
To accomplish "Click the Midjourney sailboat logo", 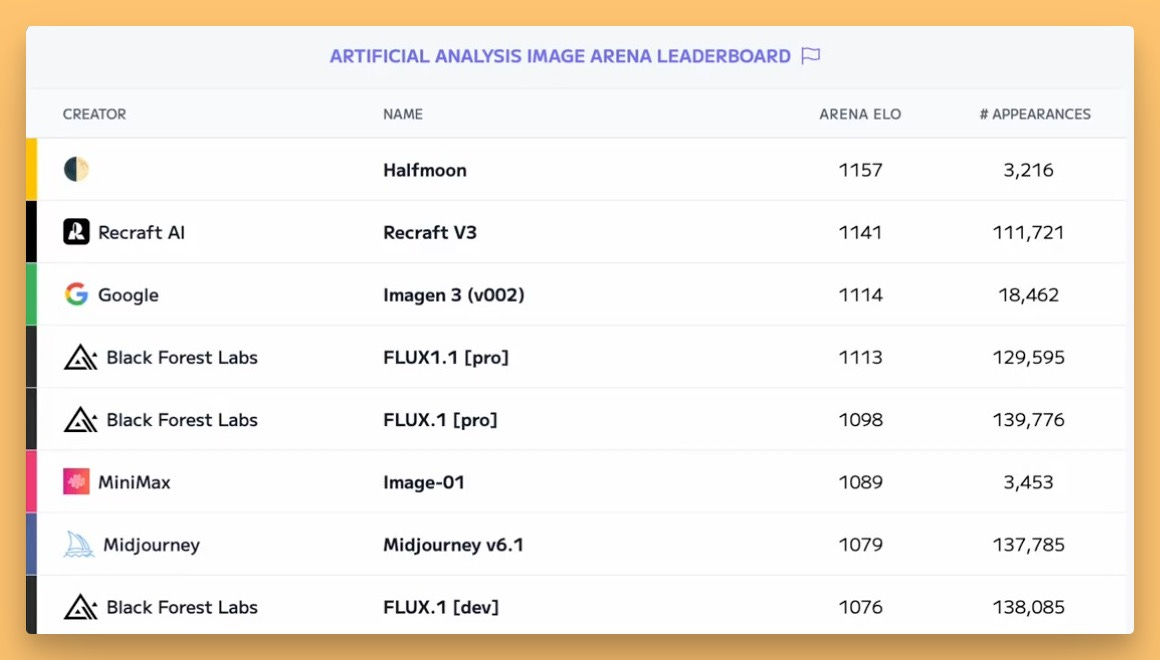I will 78,545.
